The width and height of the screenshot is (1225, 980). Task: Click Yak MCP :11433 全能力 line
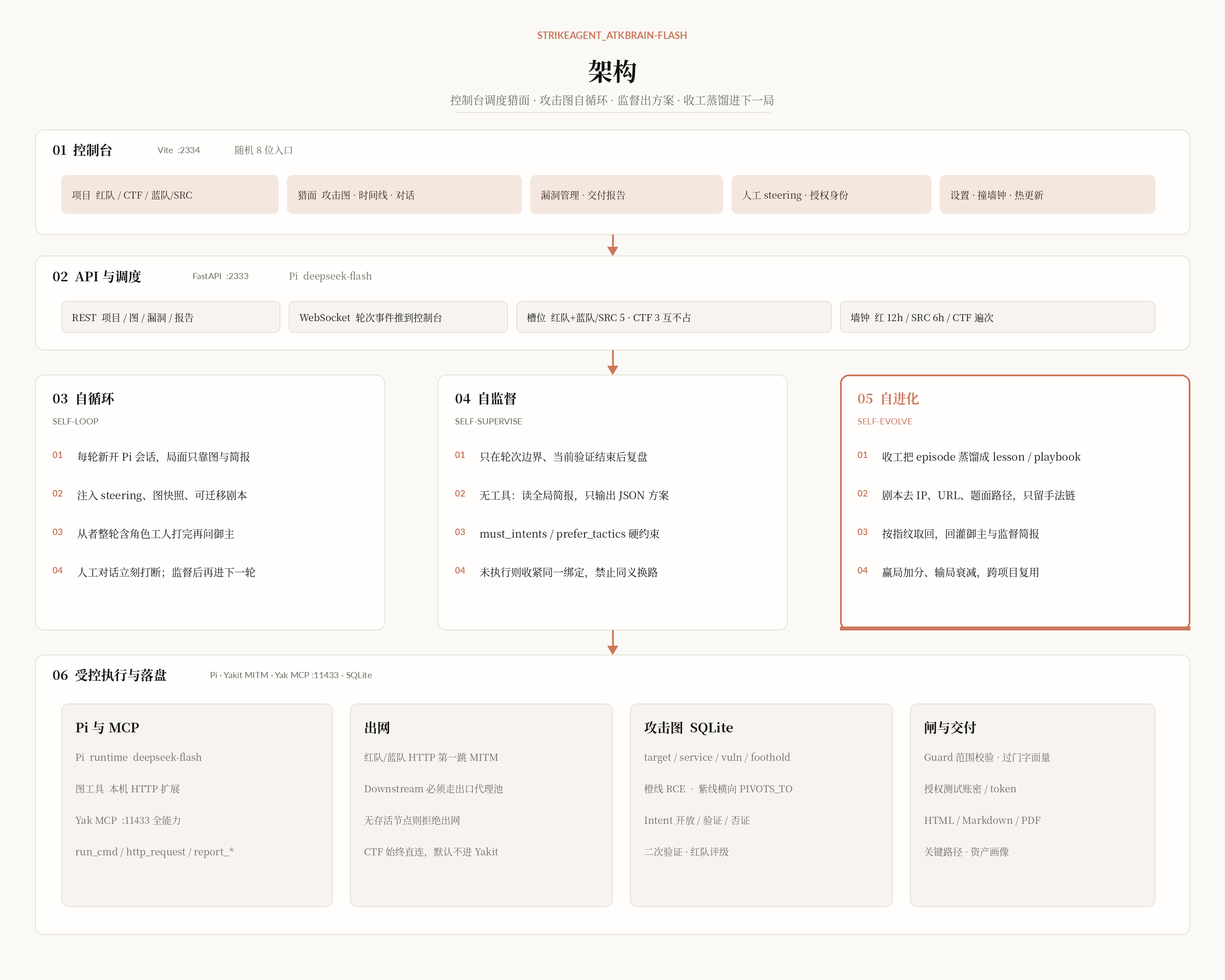tap(129, 820)
